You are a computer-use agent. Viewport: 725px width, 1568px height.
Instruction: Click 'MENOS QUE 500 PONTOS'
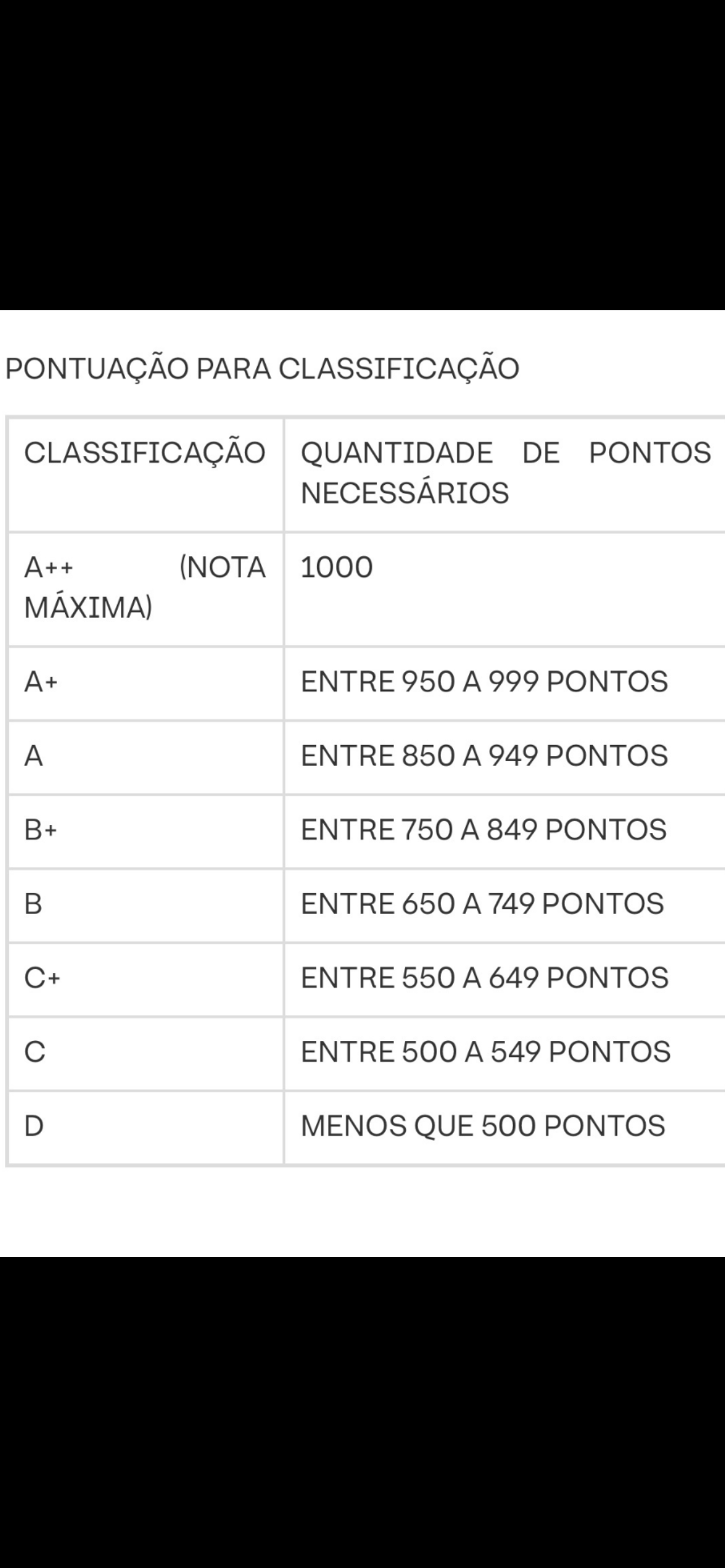[x=483, y=1126]
